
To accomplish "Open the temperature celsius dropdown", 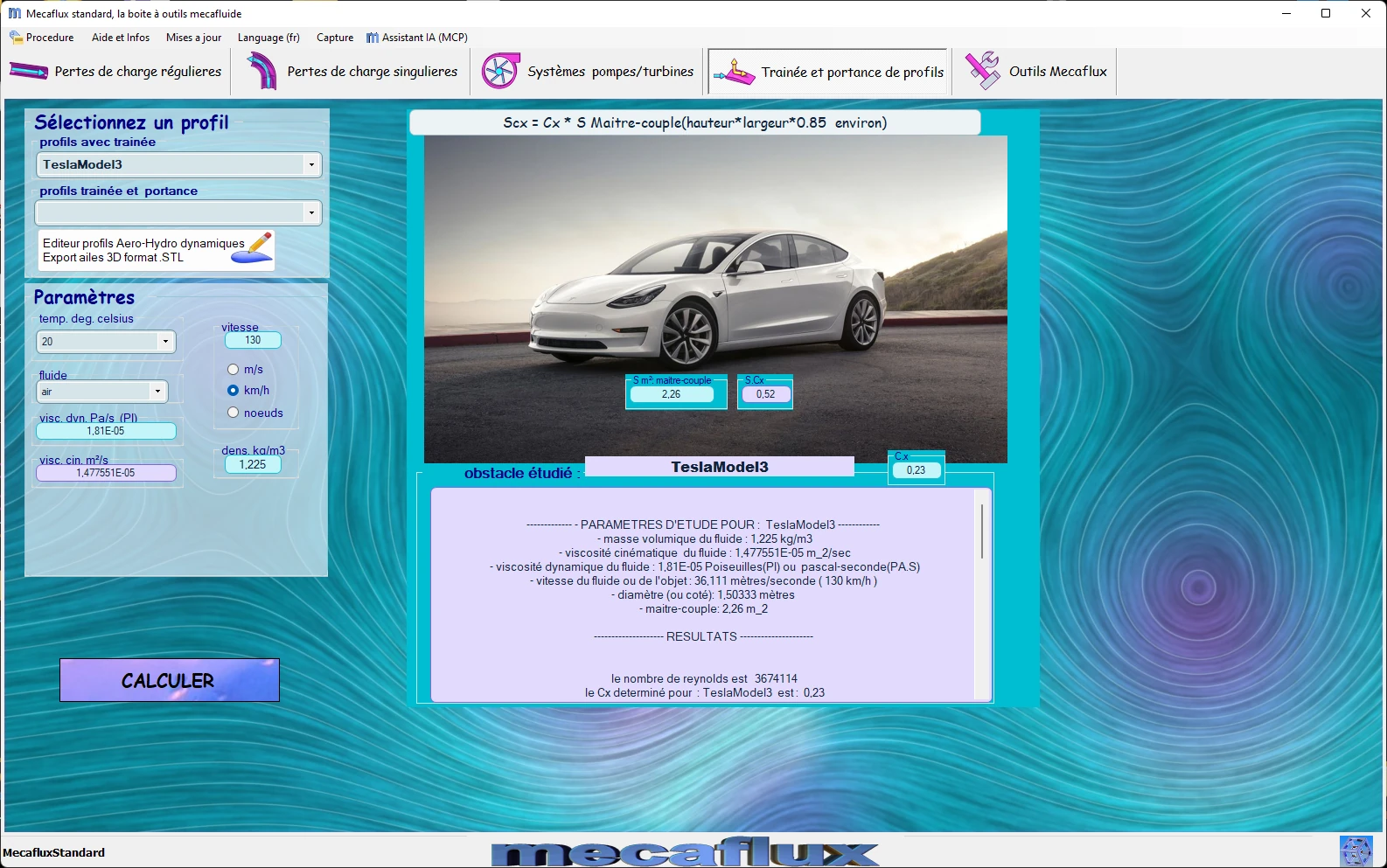I will point(165,342).
